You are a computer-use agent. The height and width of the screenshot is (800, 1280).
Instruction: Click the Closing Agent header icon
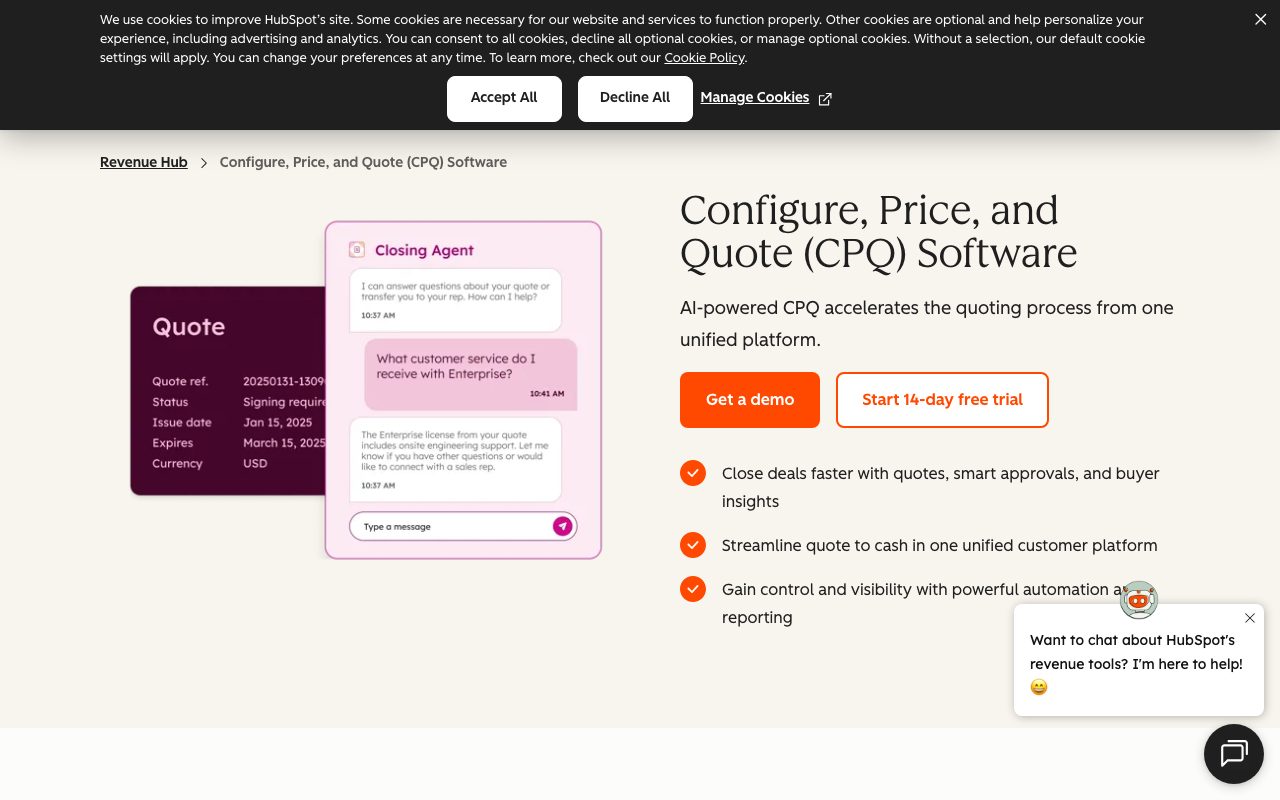click(x=357, y=250)
